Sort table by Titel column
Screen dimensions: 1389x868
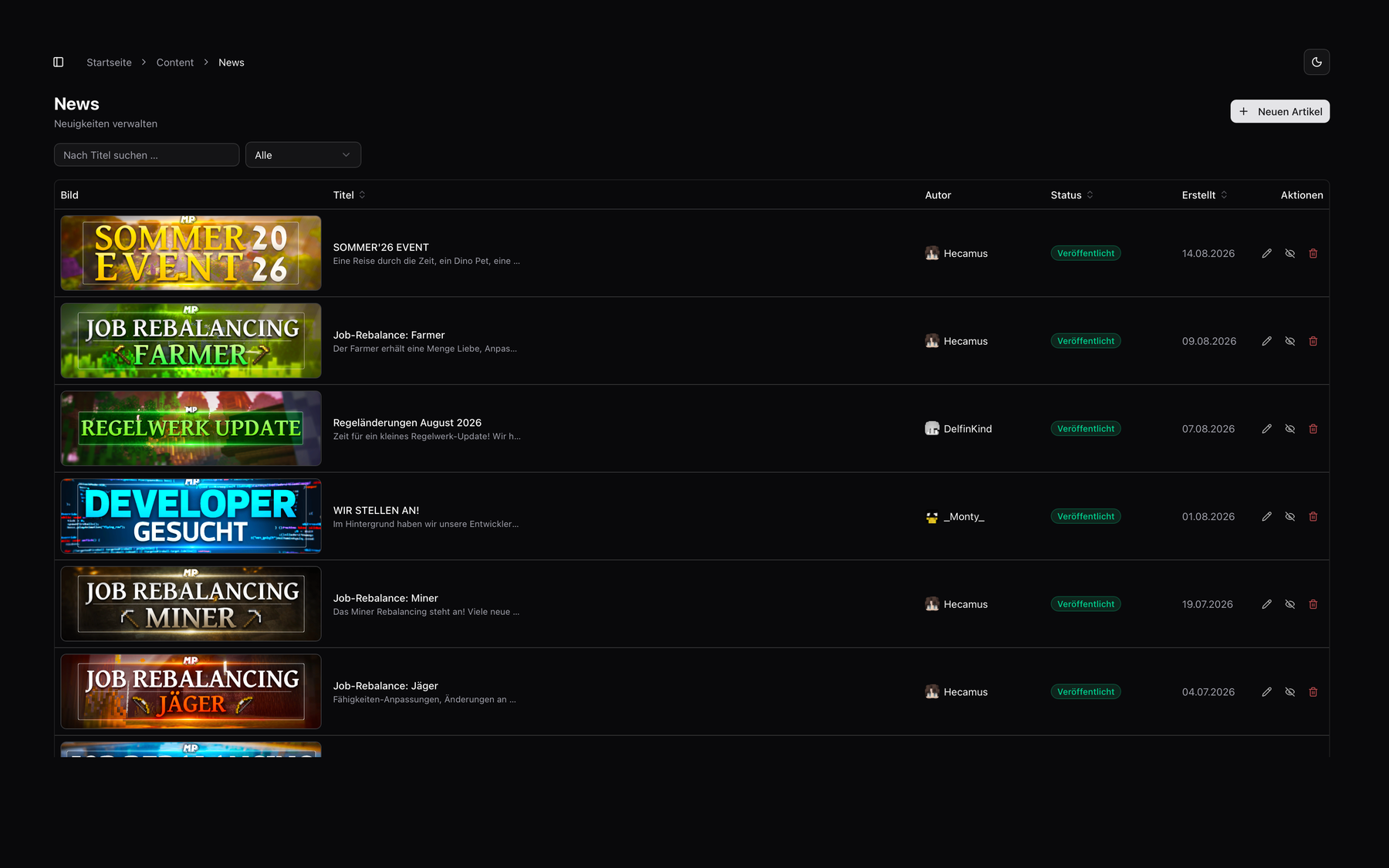[x=349, y=195]
